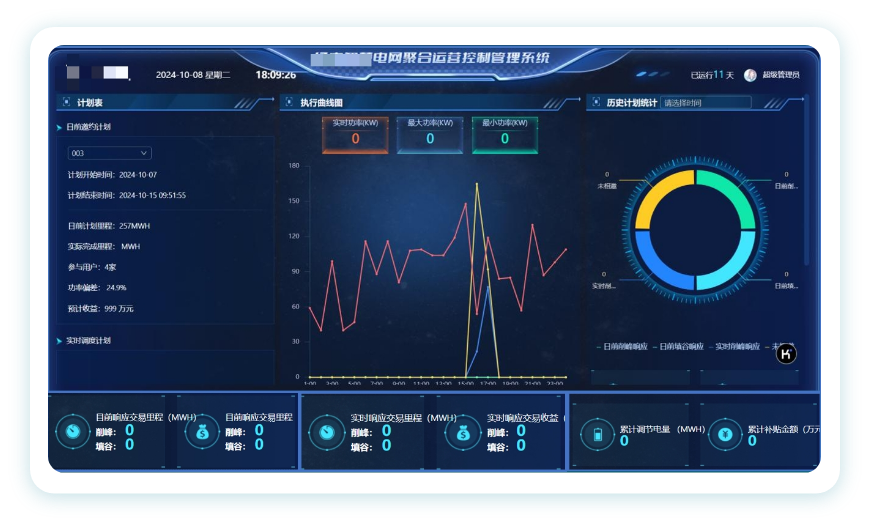The image size is (870, 527).
Task: Select the 实时功率(KW) orange card
Action: tap(355, 135)
